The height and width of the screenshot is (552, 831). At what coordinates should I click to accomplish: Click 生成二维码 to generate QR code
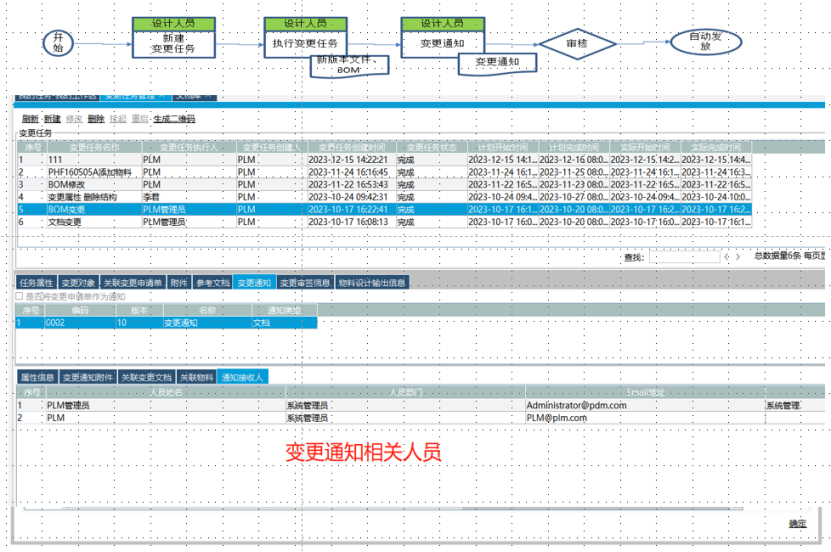(x=174, y=119)
